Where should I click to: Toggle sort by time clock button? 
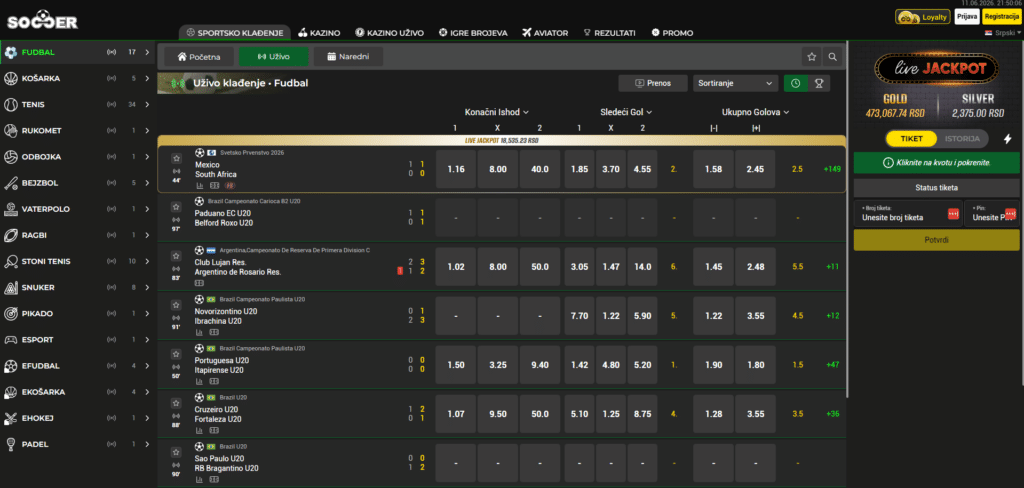coord(795,83)
